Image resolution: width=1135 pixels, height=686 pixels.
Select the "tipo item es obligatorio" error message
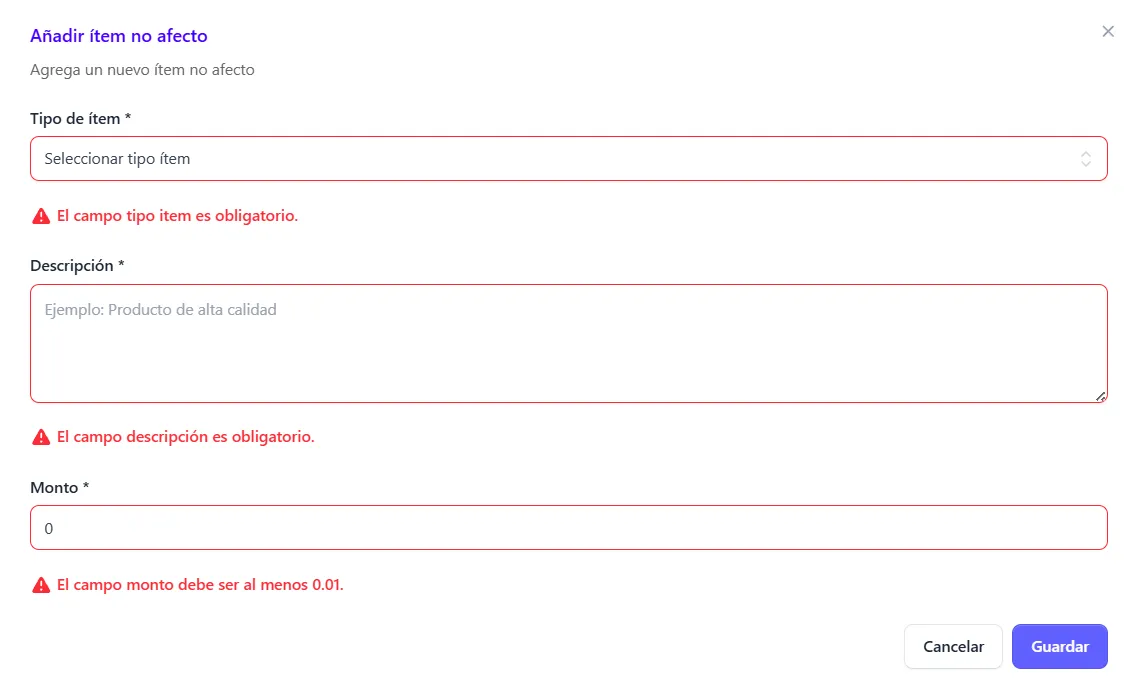pos(178,216)
